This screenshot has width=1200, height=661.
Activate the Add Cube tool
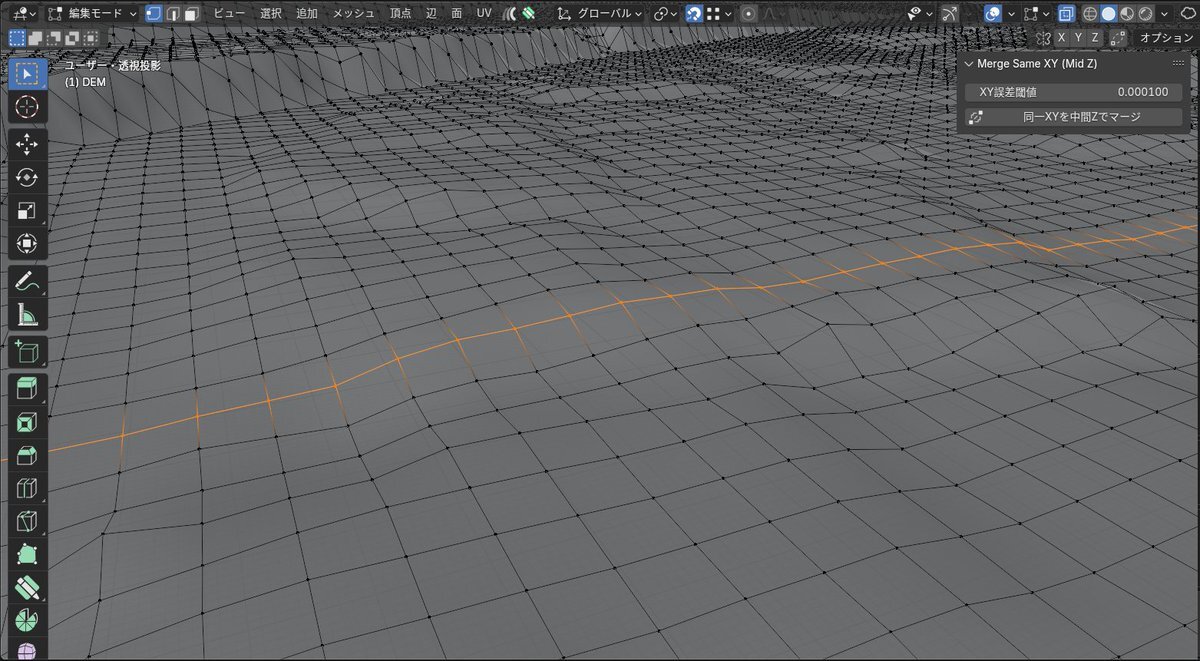pyautogui.click(x=27, y=352)
